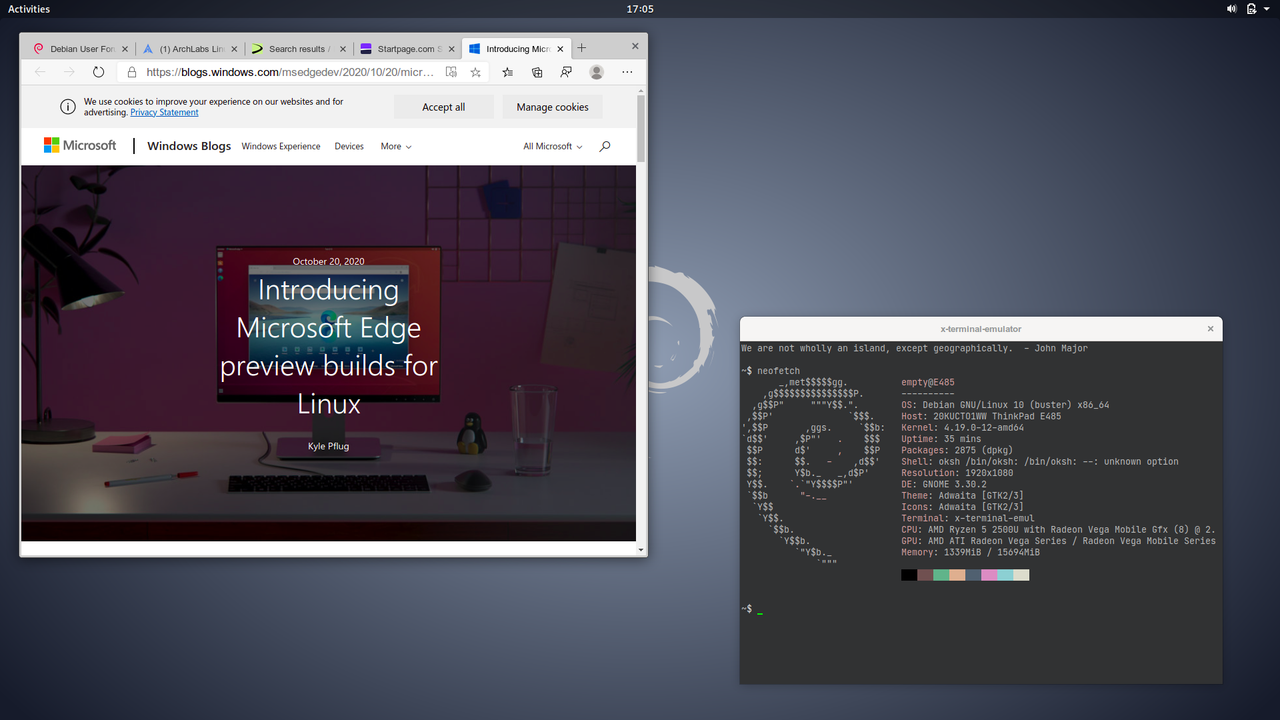Click the DE: GNOME 3.30.2 line
Image resolution: width=1280 pixels, height=720 pixels.
click(x=944, y=484)
